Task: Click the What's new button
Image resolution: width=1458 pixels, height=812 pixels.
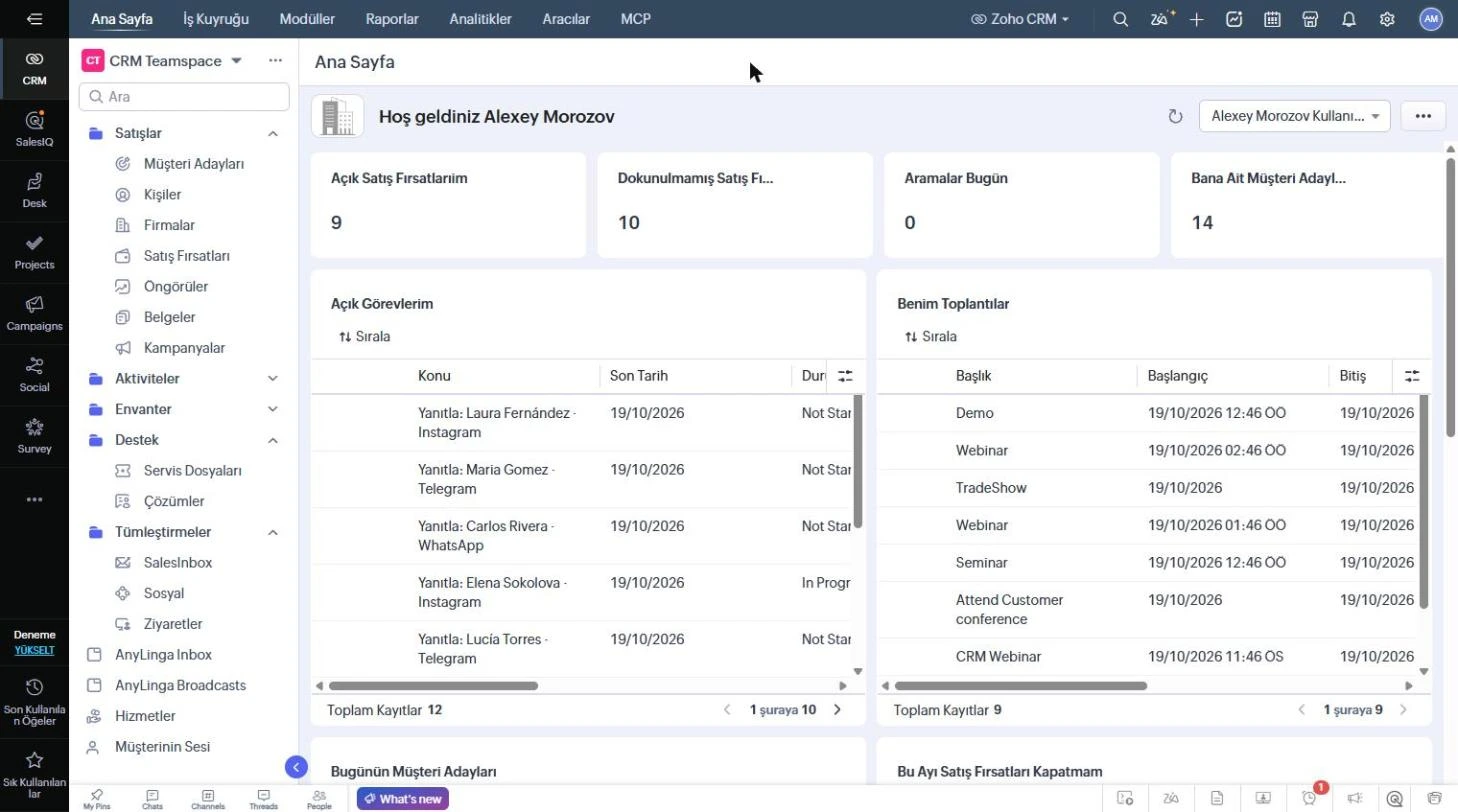Action: tap(403, 799)
